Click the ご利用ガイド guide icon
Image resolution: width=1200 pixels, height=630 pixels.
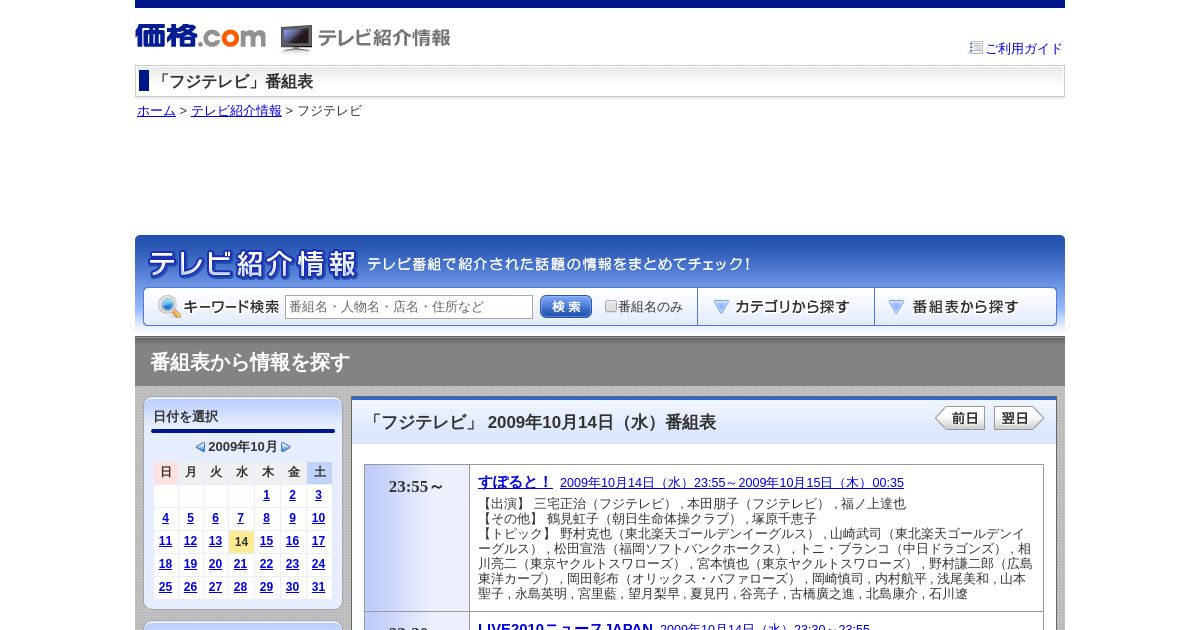976,47
